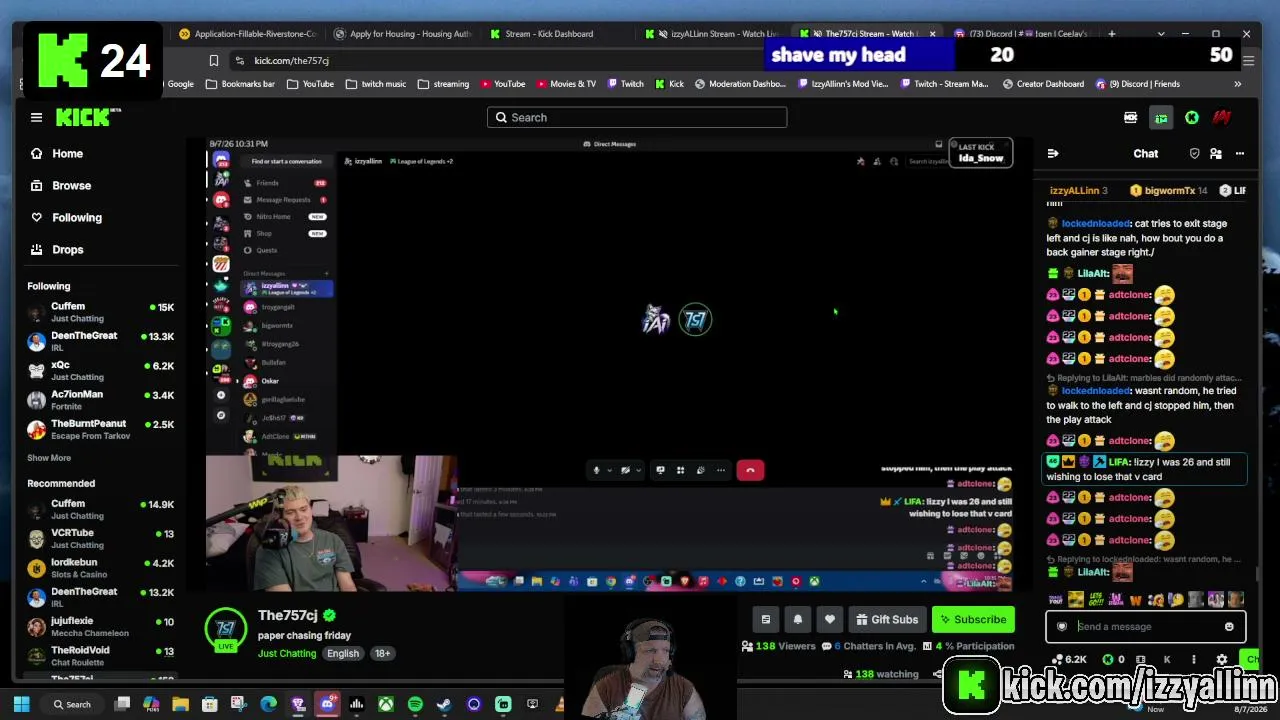Screen dimensions: 1280x720
Task: Click the English language tag
Action: (x=343, y=654)
